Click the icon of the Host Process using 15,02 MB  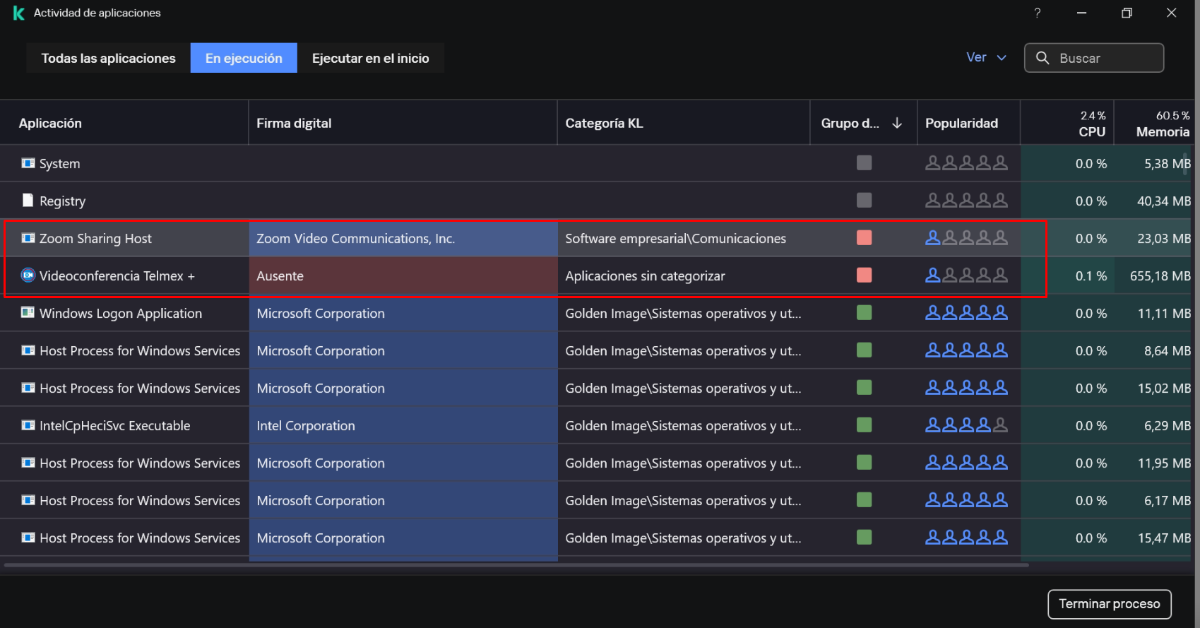pyautogui.click(x=28, y=388)
